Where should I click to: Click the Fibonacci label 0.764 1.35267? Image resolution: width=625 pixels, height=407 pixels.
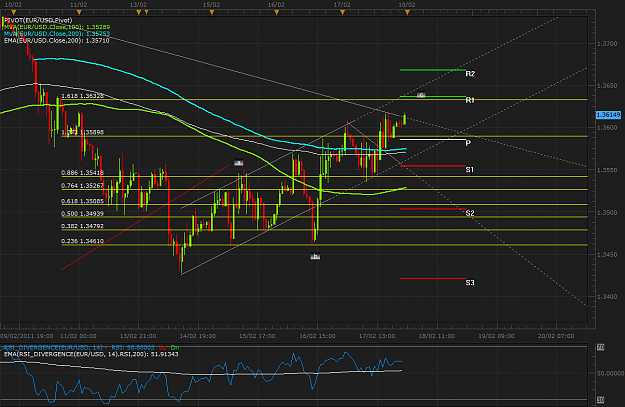(82, 186)
